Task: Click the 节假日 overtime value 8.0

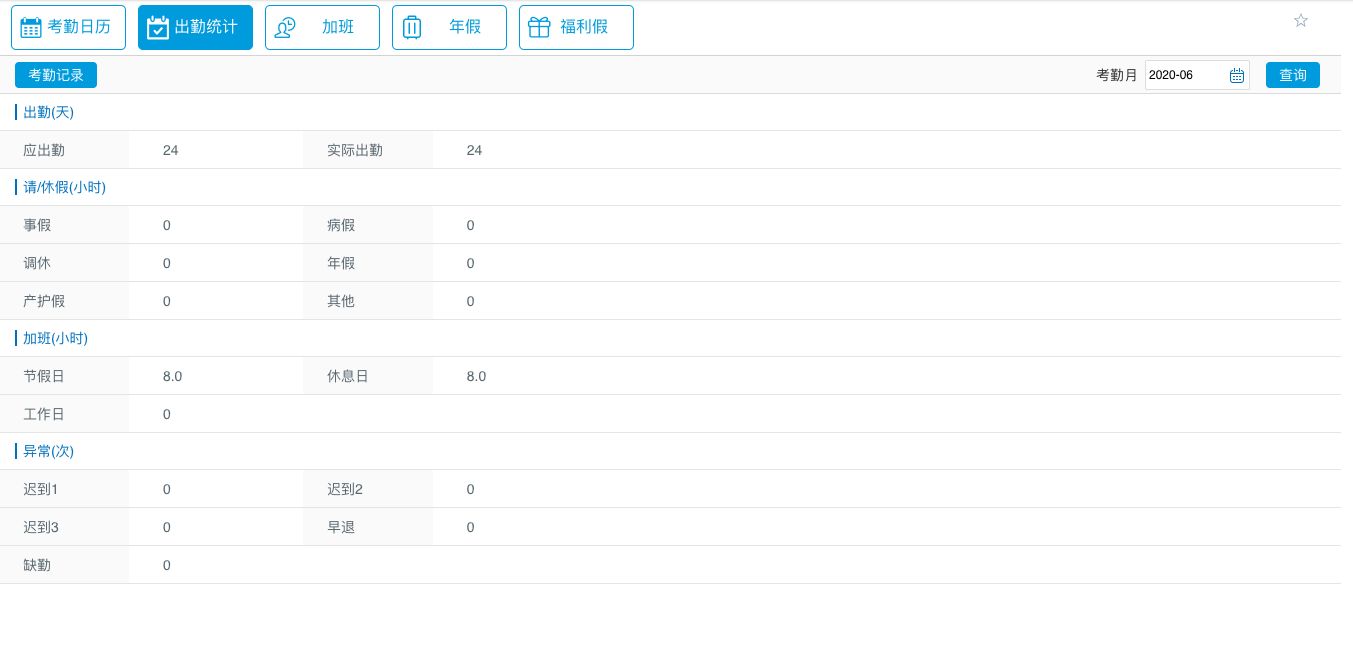Action: (x=172, y=377)
